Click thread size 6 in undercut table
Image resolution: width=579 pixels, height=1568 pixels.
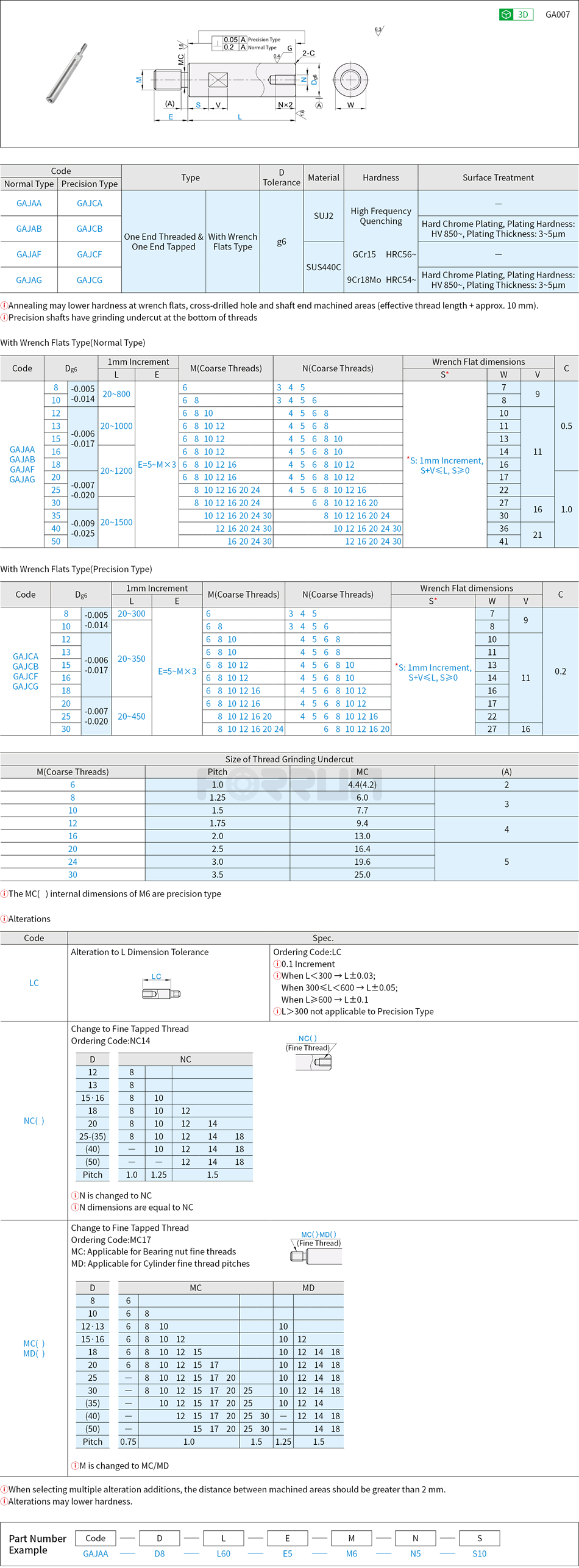pos(73,785)
